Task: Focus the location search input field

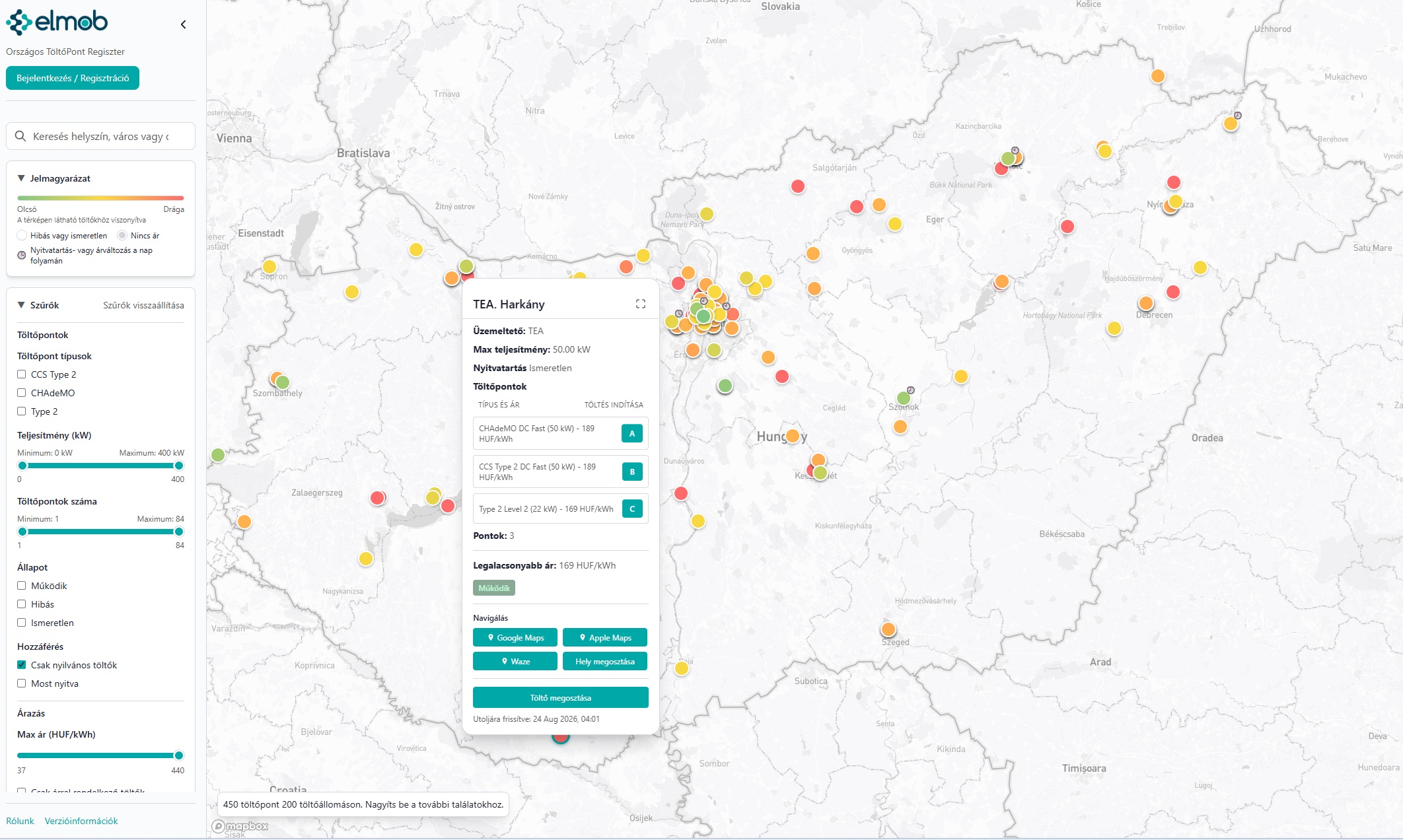Action: click(x=100, y=136)
